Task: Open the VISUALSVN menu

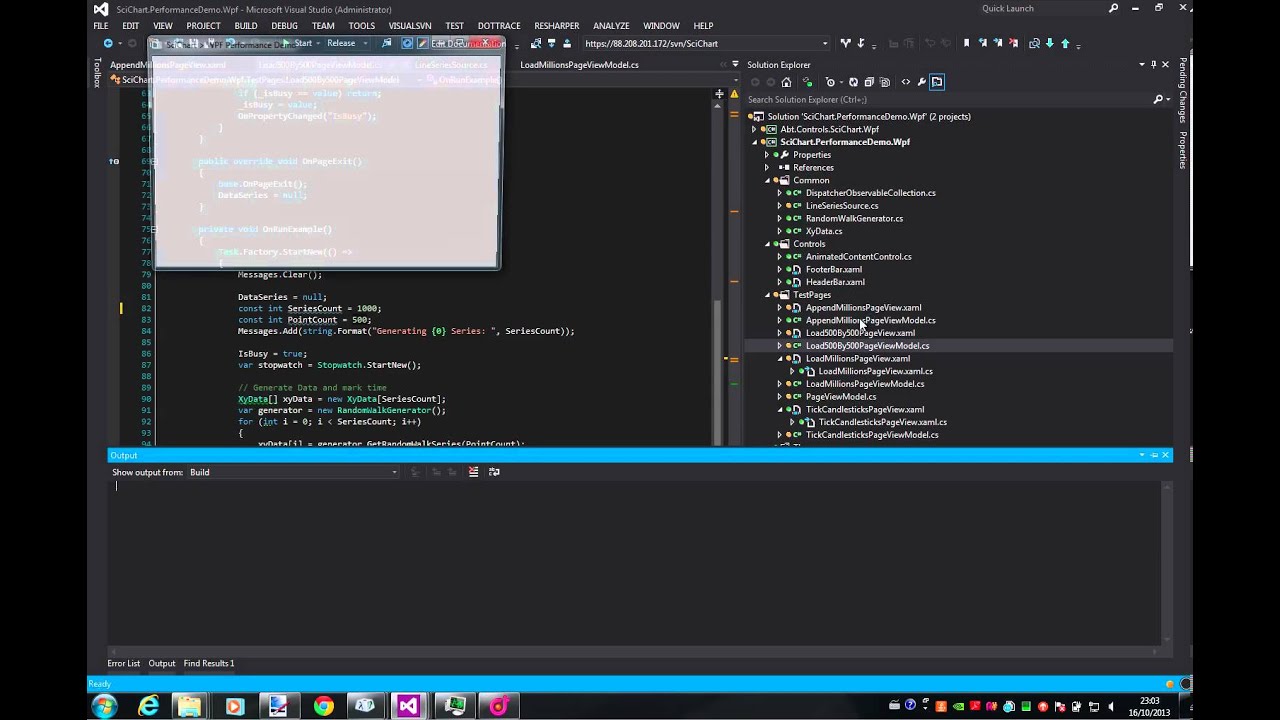Action: click(410, 26)
